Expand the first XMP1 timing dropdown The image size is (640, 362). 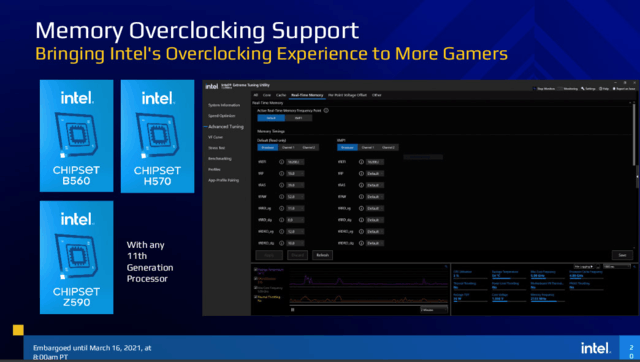[x=375, y=162]
